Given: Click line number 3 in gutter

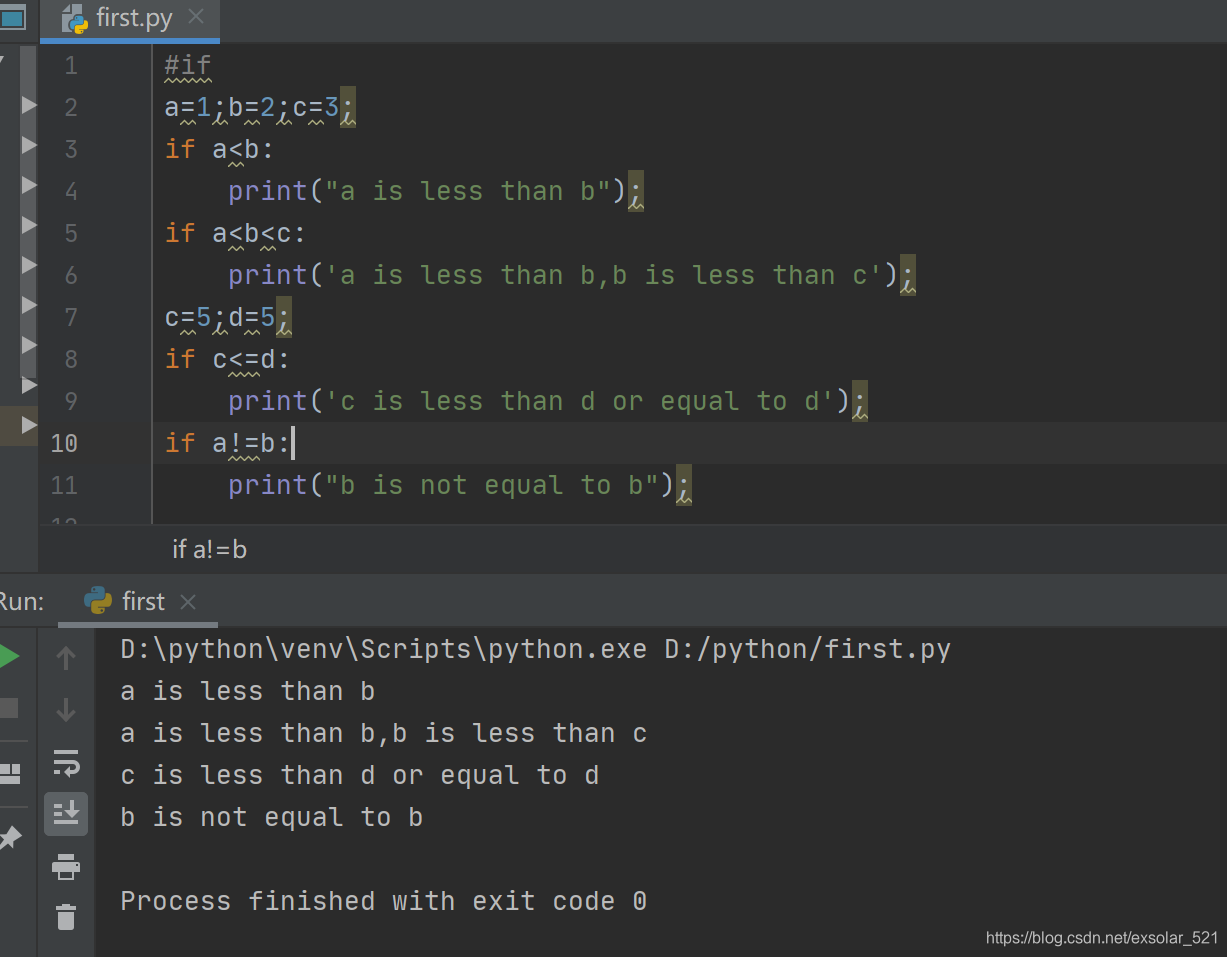Looking at the screenshot, I should [x=70, y=150].
